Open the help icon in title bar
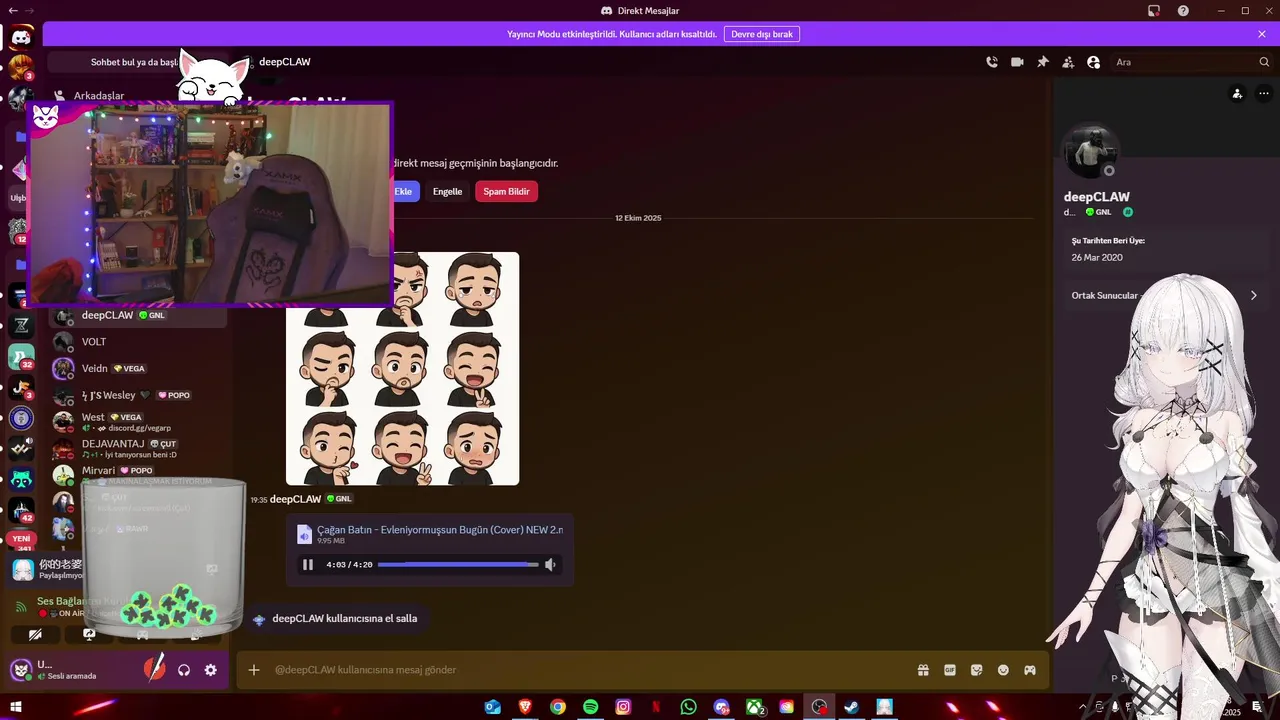Viewport: 1280px width, 720px height. pyautogui.click(x=1183, y=11)
